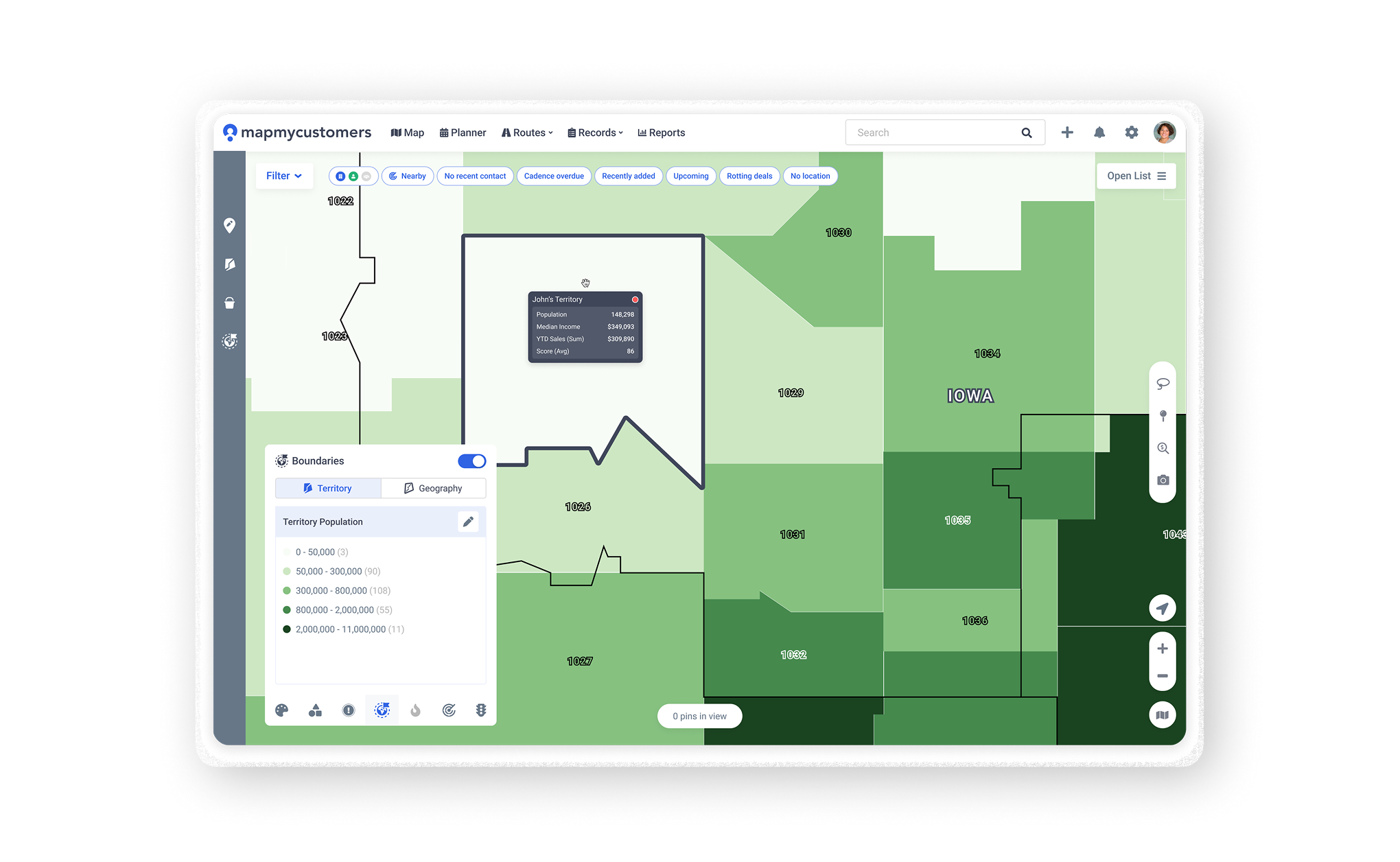Click the camera snapshot icon

[x=1163, y=480]
